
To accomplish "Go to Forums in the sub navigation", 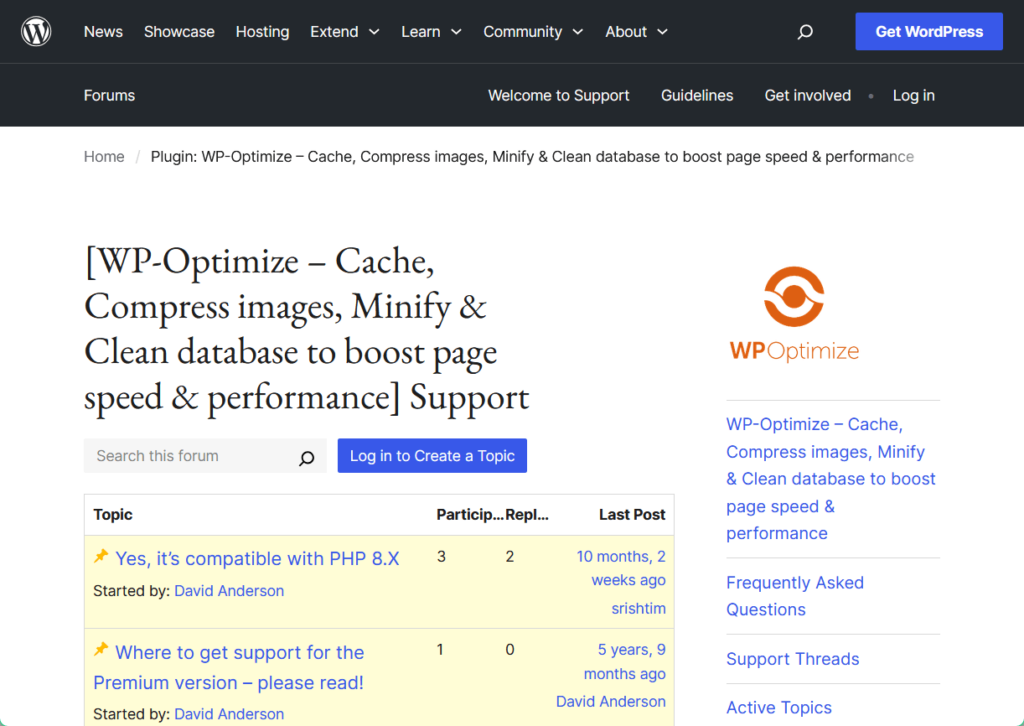I will pos(109,95).
